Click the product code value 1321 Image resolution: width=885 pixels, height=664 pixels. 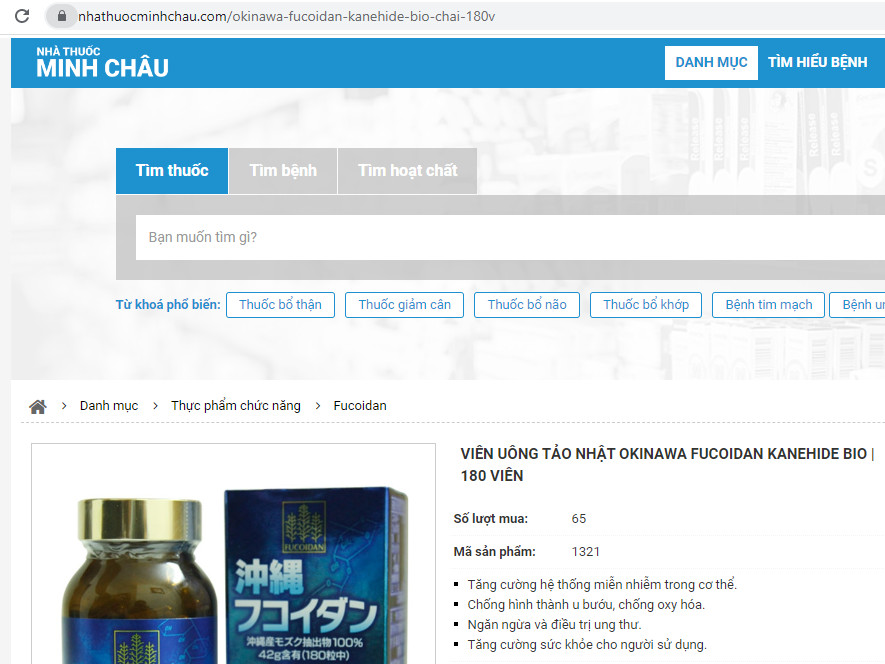(x=586, y=552)
